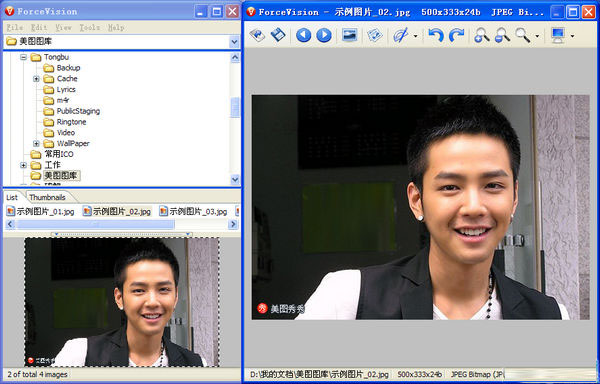Advance to next image with right arrow
This screenshot has width=600, height=384.
(x=324, y=35)
